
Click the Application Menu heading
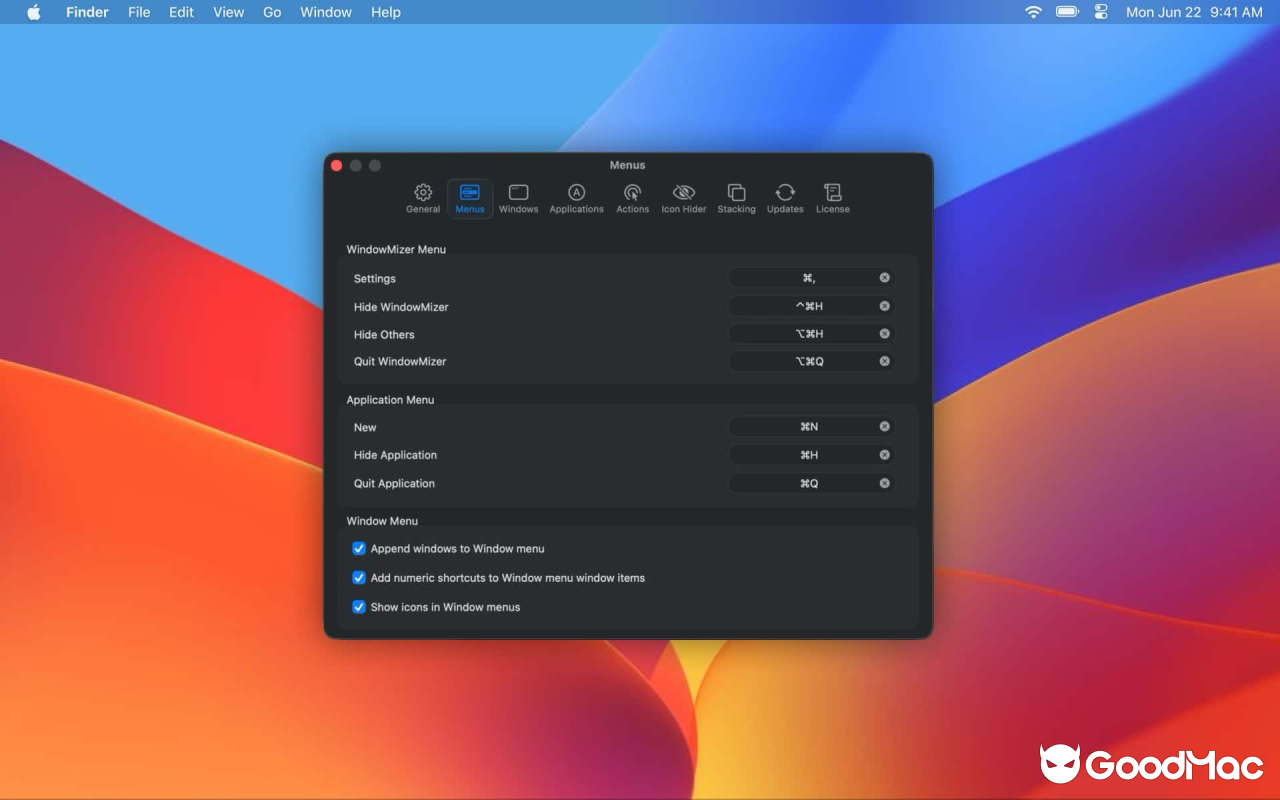(390, 399)
